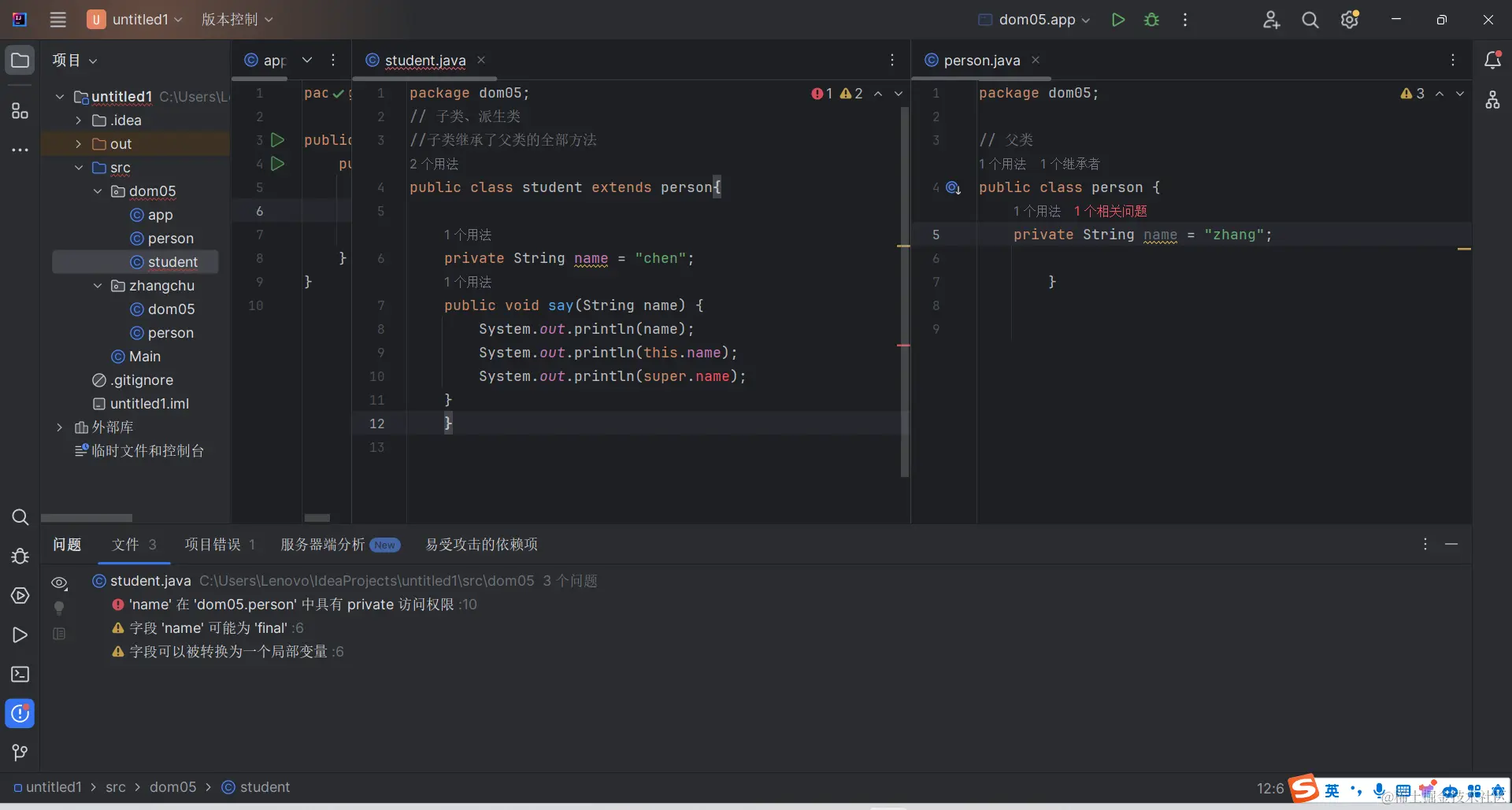
Task: Open student.java tab options menu
Action: point(891,60)
